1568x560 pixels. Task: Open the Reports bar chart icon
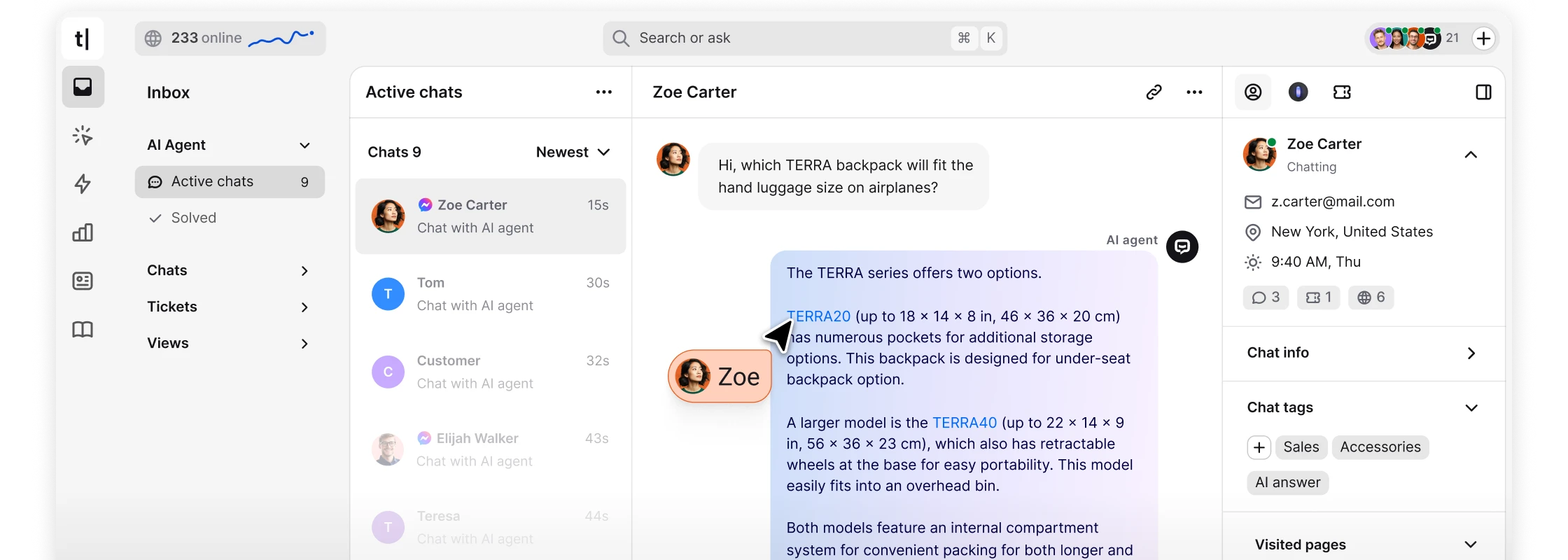83,232
